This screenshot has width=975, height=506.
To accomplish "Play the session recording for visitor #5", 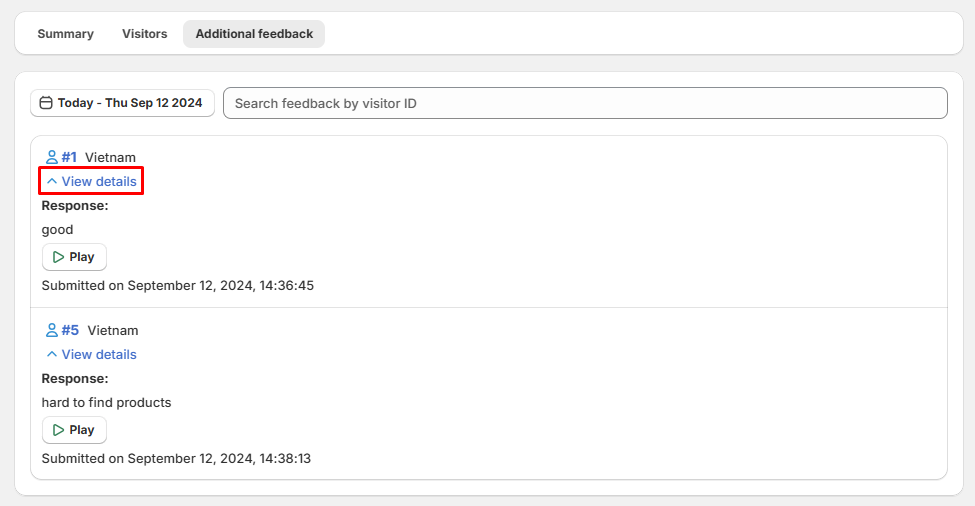I will point(74,430).
